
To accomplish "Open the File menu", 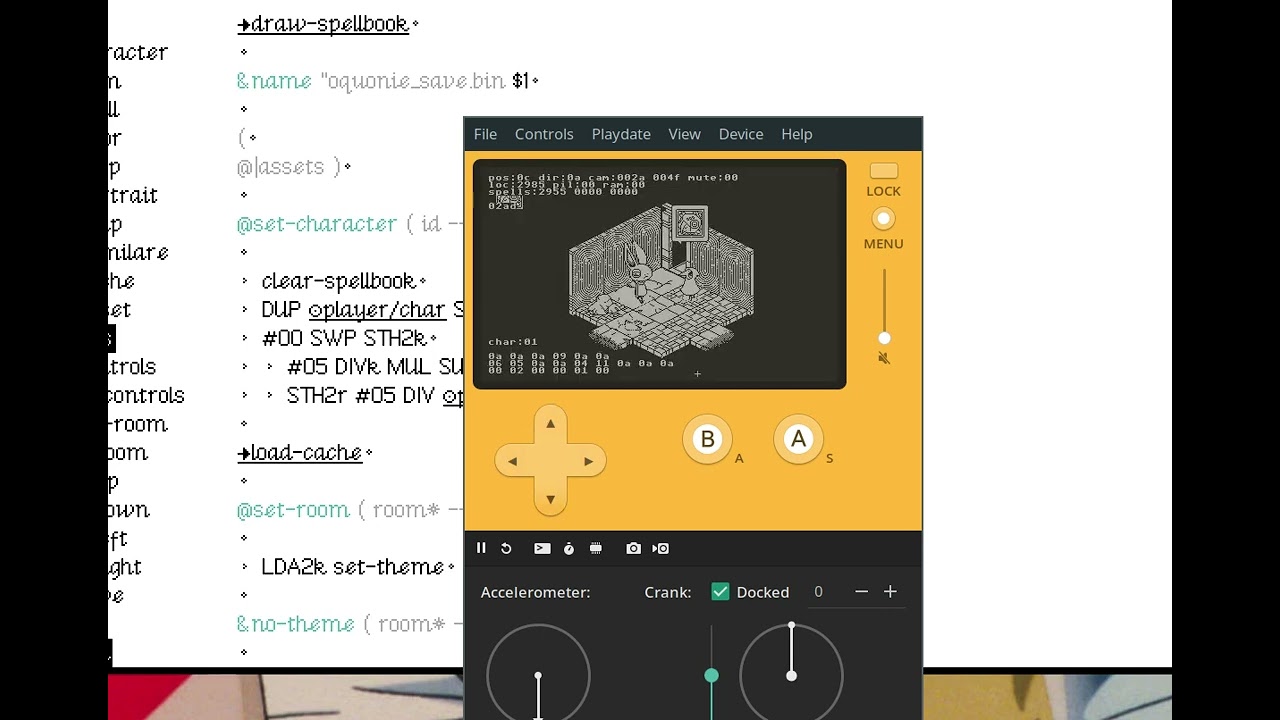I will tap(485, 134).
